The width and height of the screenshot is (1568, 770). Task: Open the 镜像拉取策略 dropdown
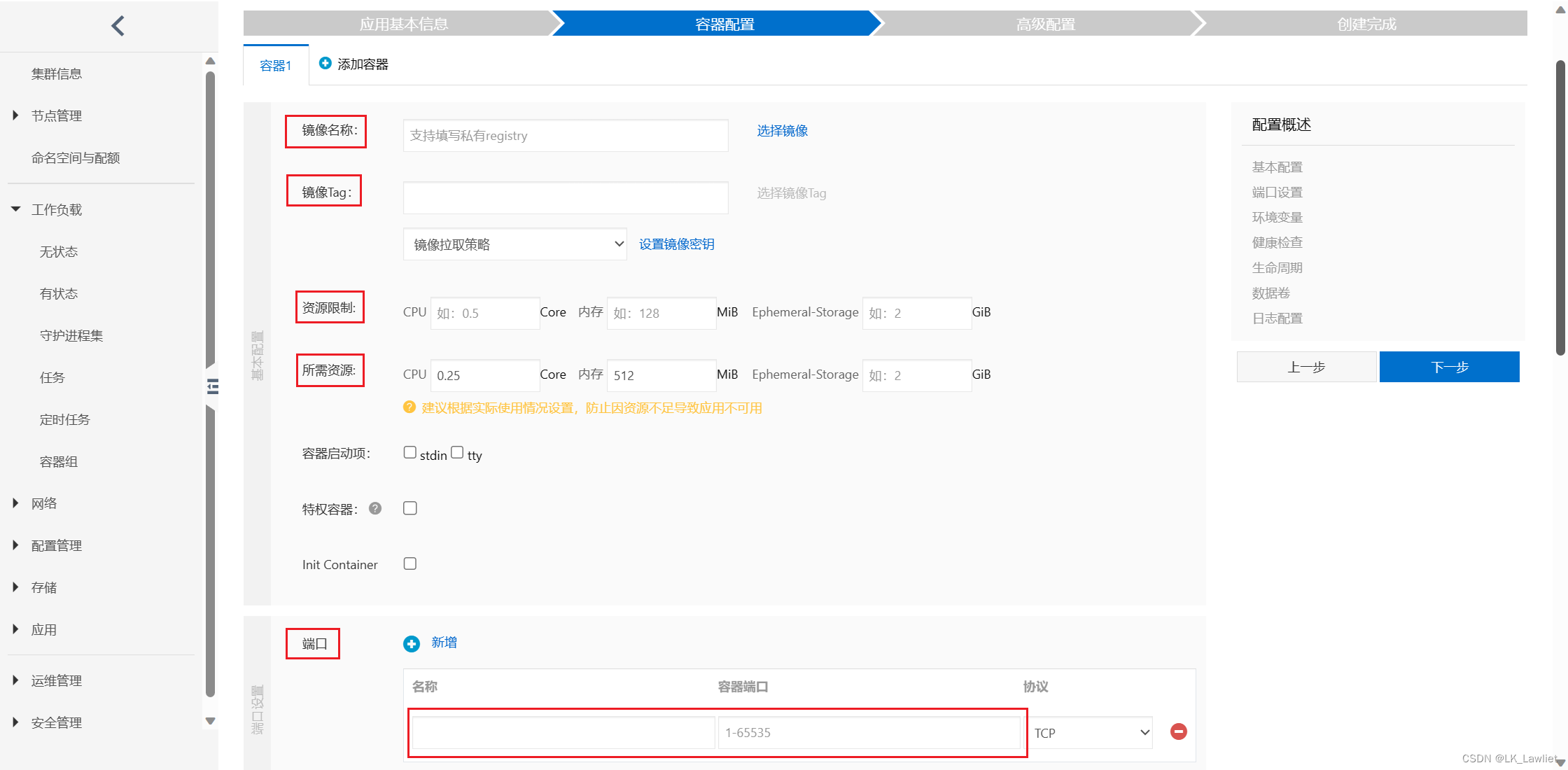pyautogui.click(x=514, y=244)
